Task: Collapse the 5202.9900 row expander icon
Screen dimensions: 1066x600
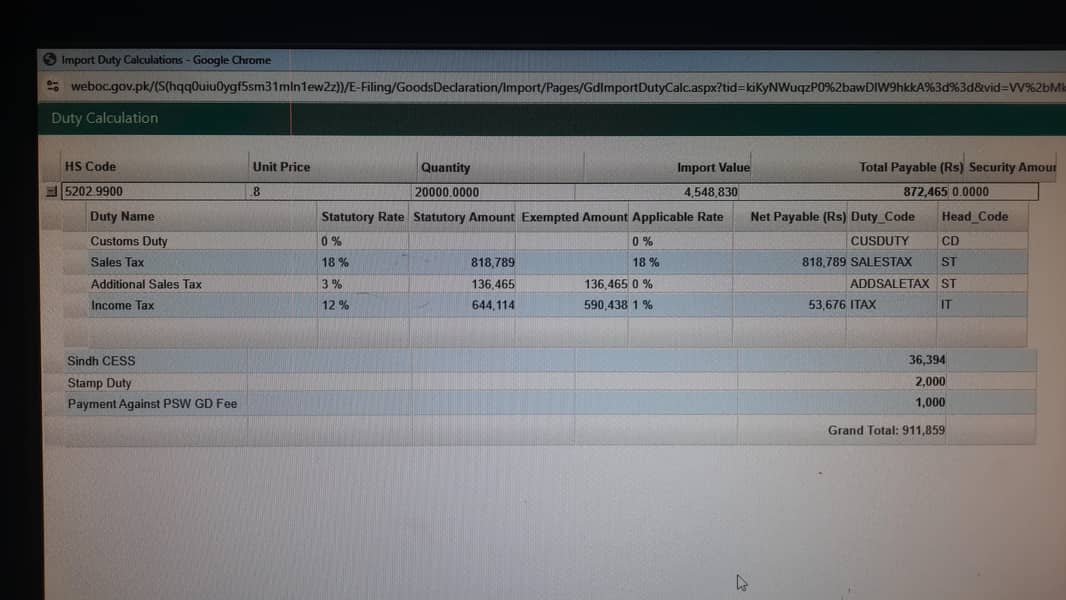Action: coord(52,192)
